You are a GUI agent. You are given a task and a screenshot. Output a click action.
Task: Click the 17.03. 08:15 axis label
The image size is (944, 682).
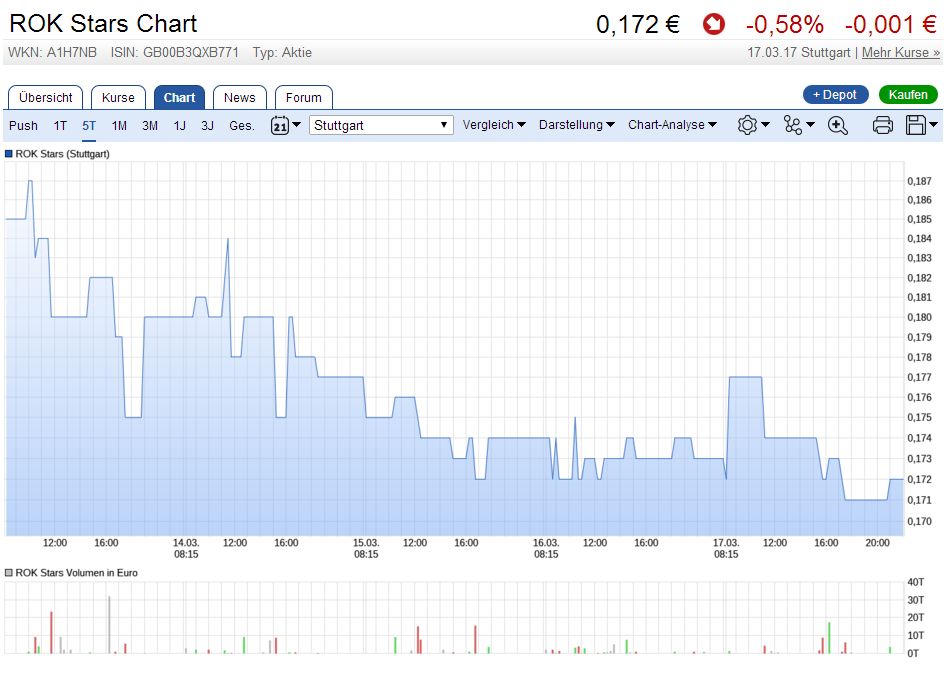point(726,548)
